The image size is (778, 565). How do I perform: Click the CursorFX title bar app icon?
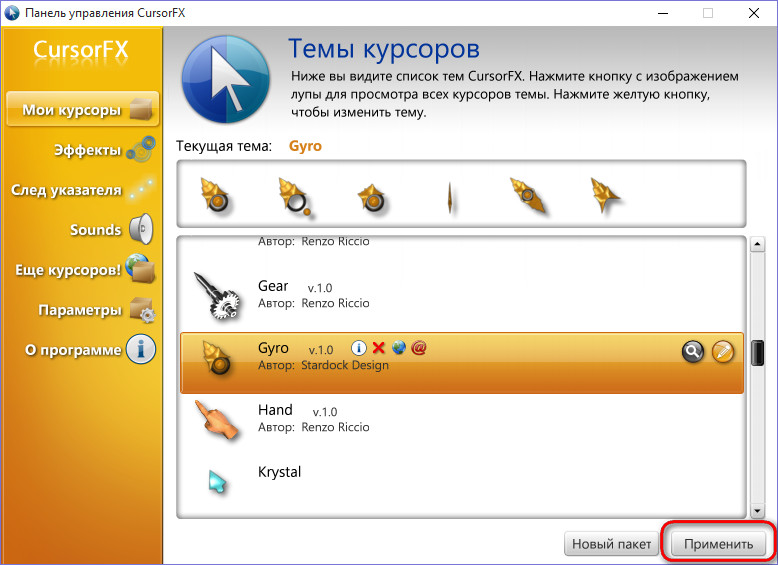tap(11, 13)
